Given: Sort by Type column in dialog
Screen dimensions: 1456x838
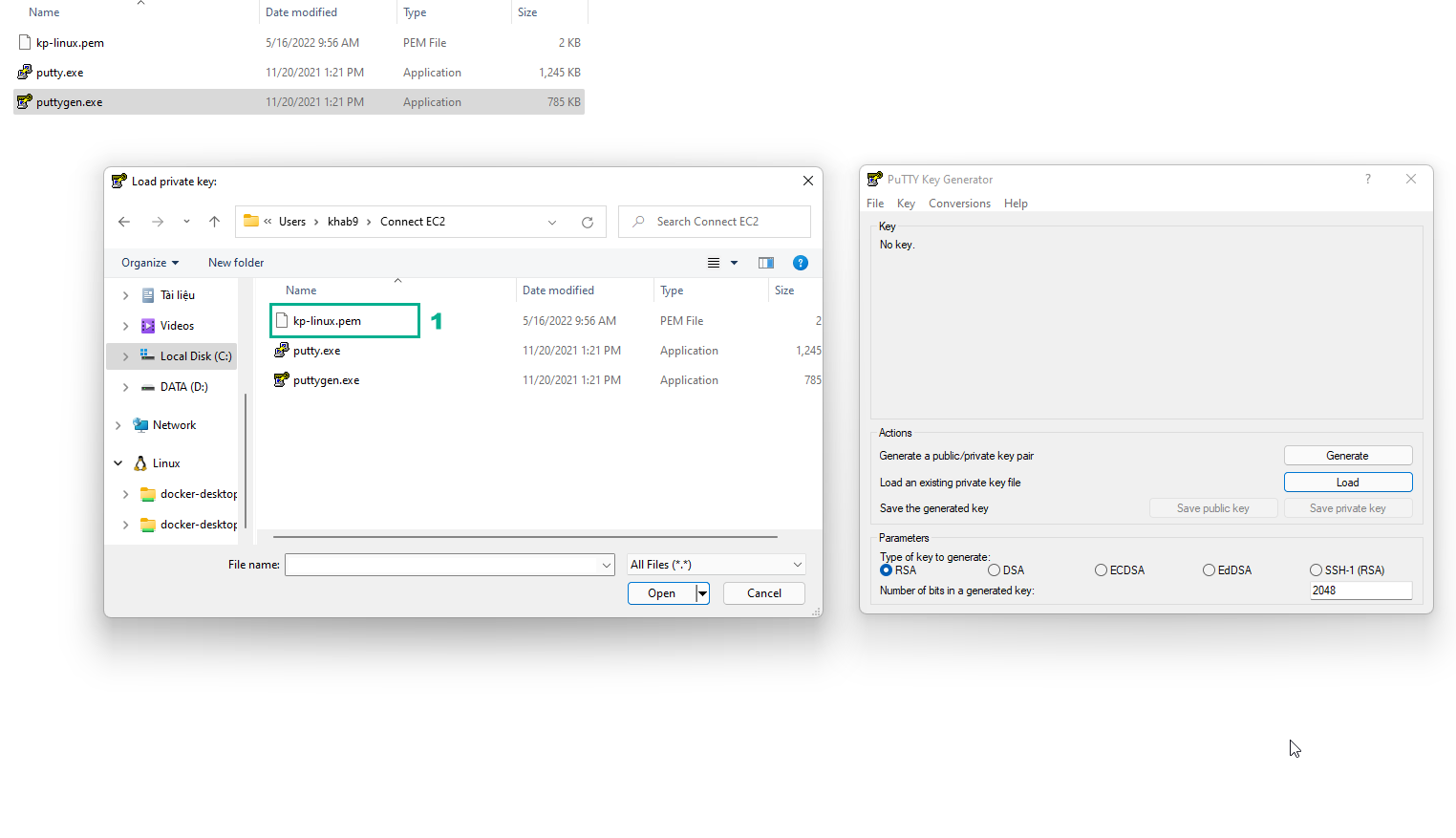Looking at the screenshot, I should point(672,290).
